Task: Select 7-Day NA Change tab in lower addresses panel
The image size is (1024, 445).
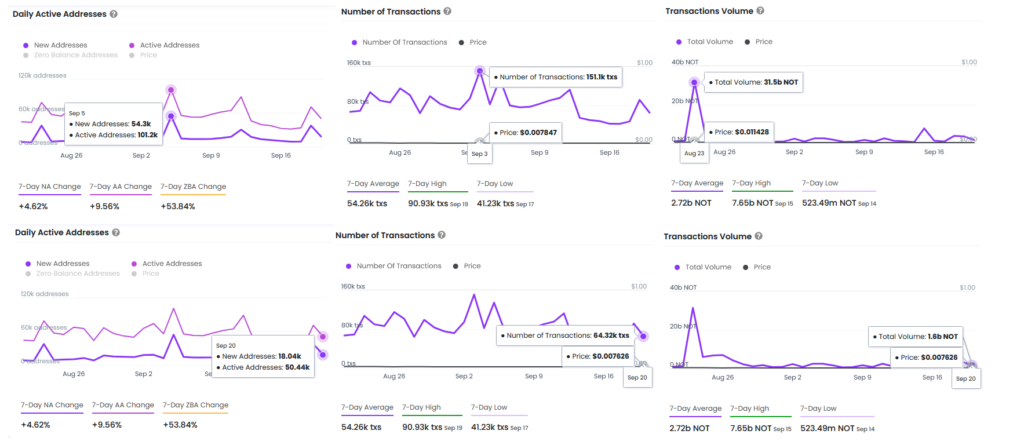Action: coord(52,406)
